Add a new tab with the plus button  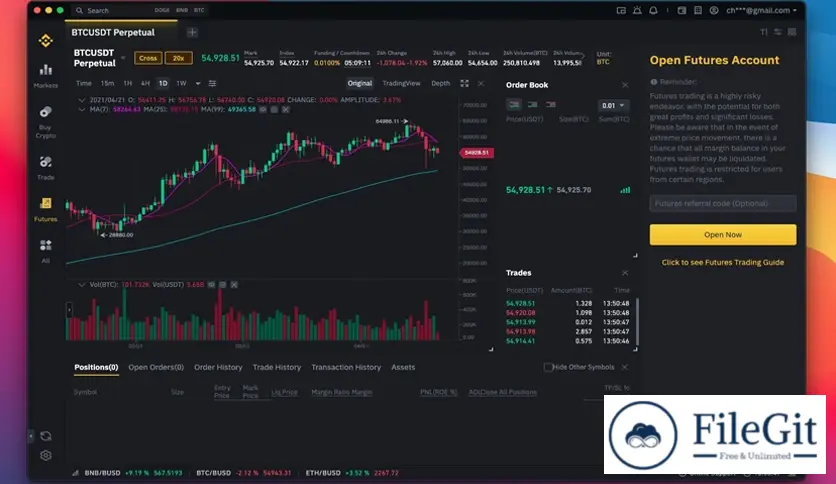(192, 33)
